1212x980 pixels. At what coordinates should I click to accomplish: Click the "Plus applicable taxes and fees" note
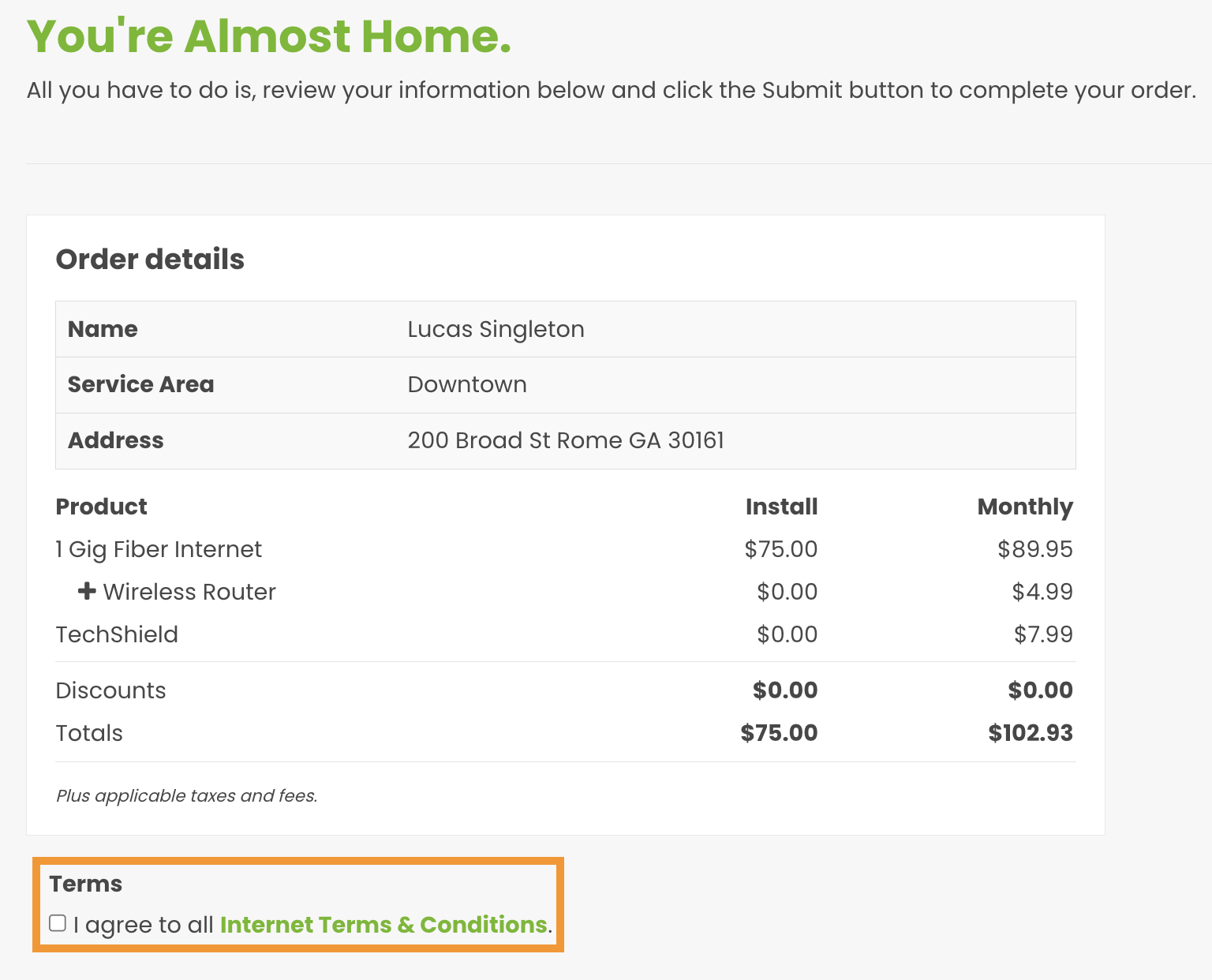click(x=186, y=795)
